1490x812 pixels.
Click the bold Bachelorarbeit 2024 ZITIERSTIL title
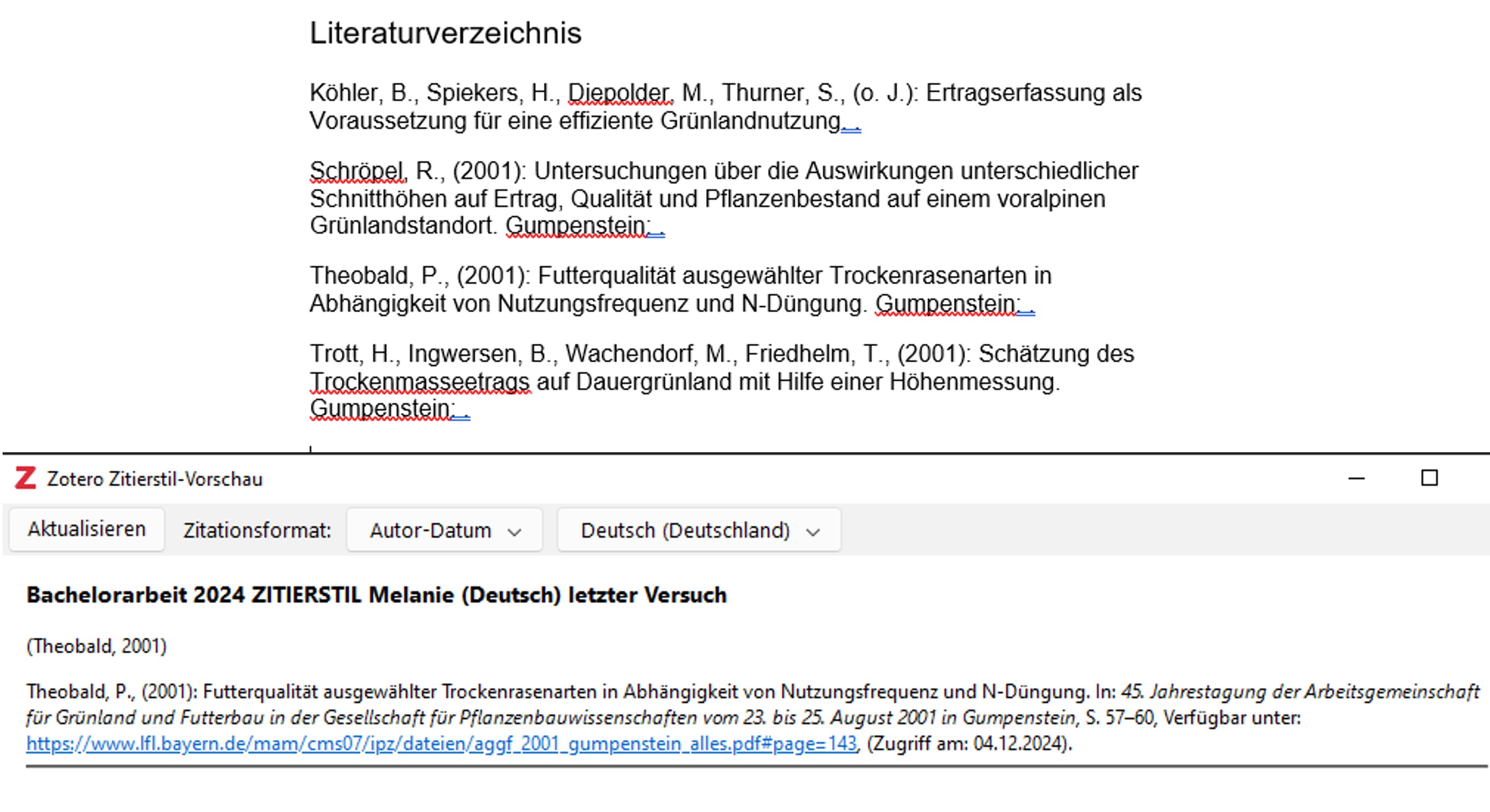(x=376, y=594)
